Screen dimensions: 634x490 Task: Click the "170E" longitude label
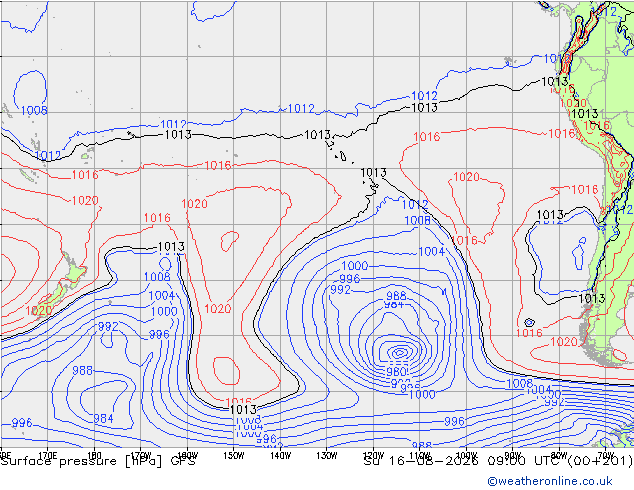click(48, 456)
